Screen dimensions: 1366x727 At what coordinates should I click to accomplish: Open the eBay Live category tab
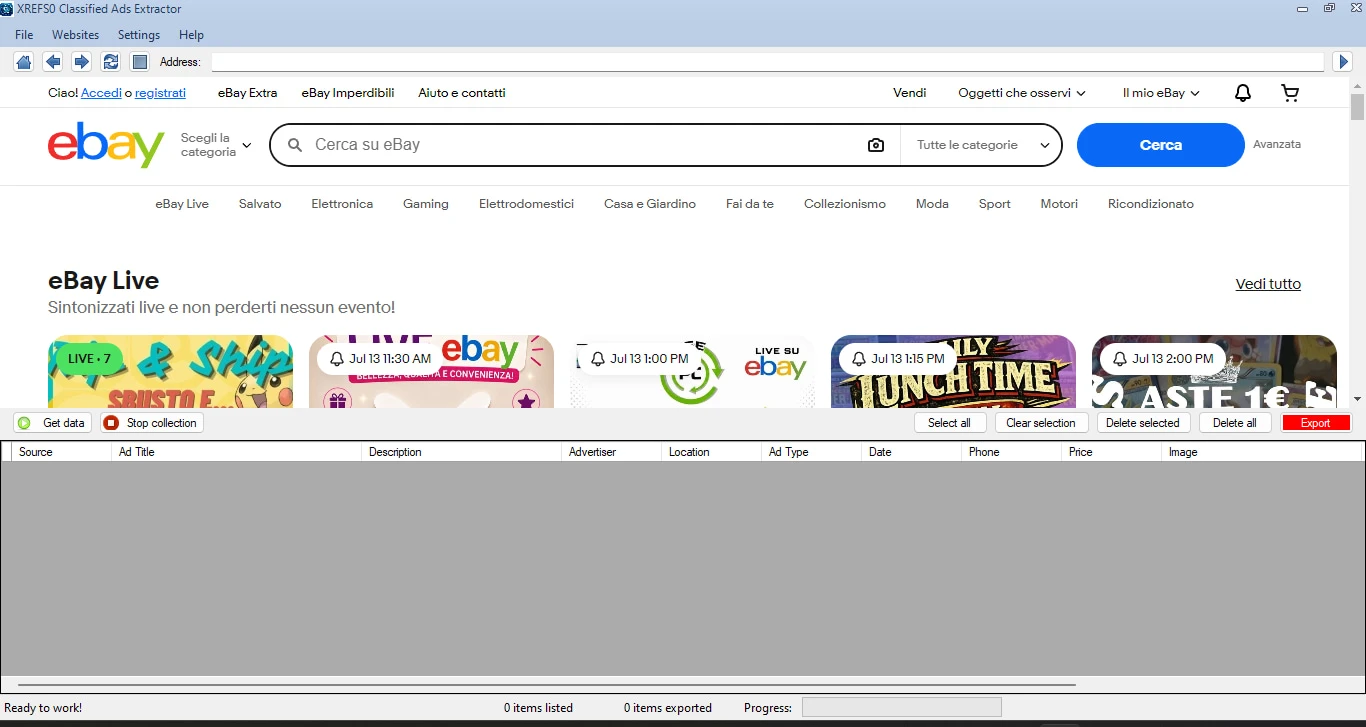click(182, 204)
